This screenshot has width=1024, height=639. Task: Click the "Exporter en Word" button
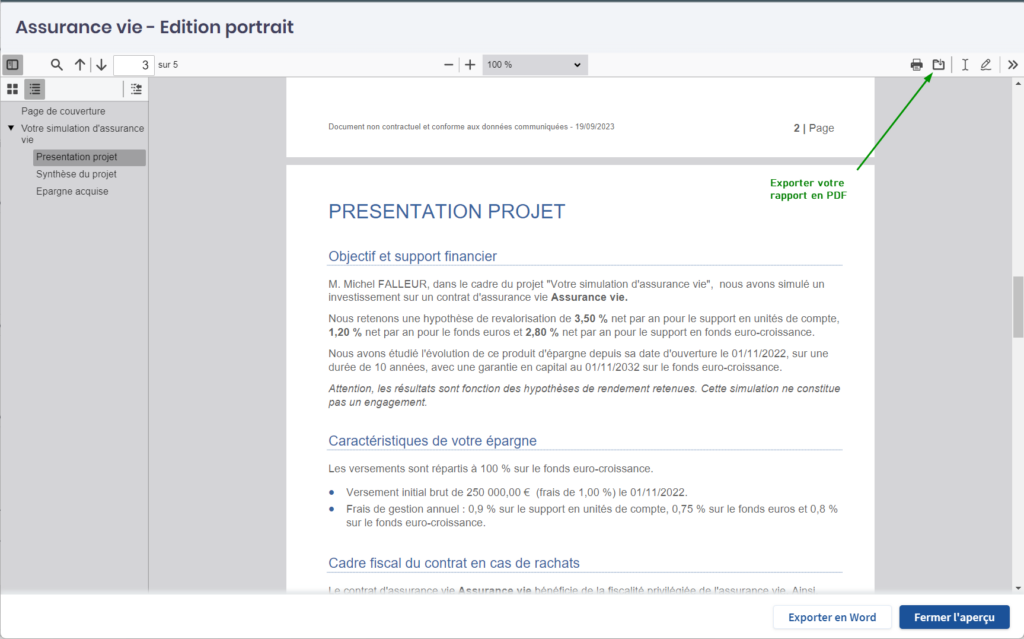pos(832,617)
